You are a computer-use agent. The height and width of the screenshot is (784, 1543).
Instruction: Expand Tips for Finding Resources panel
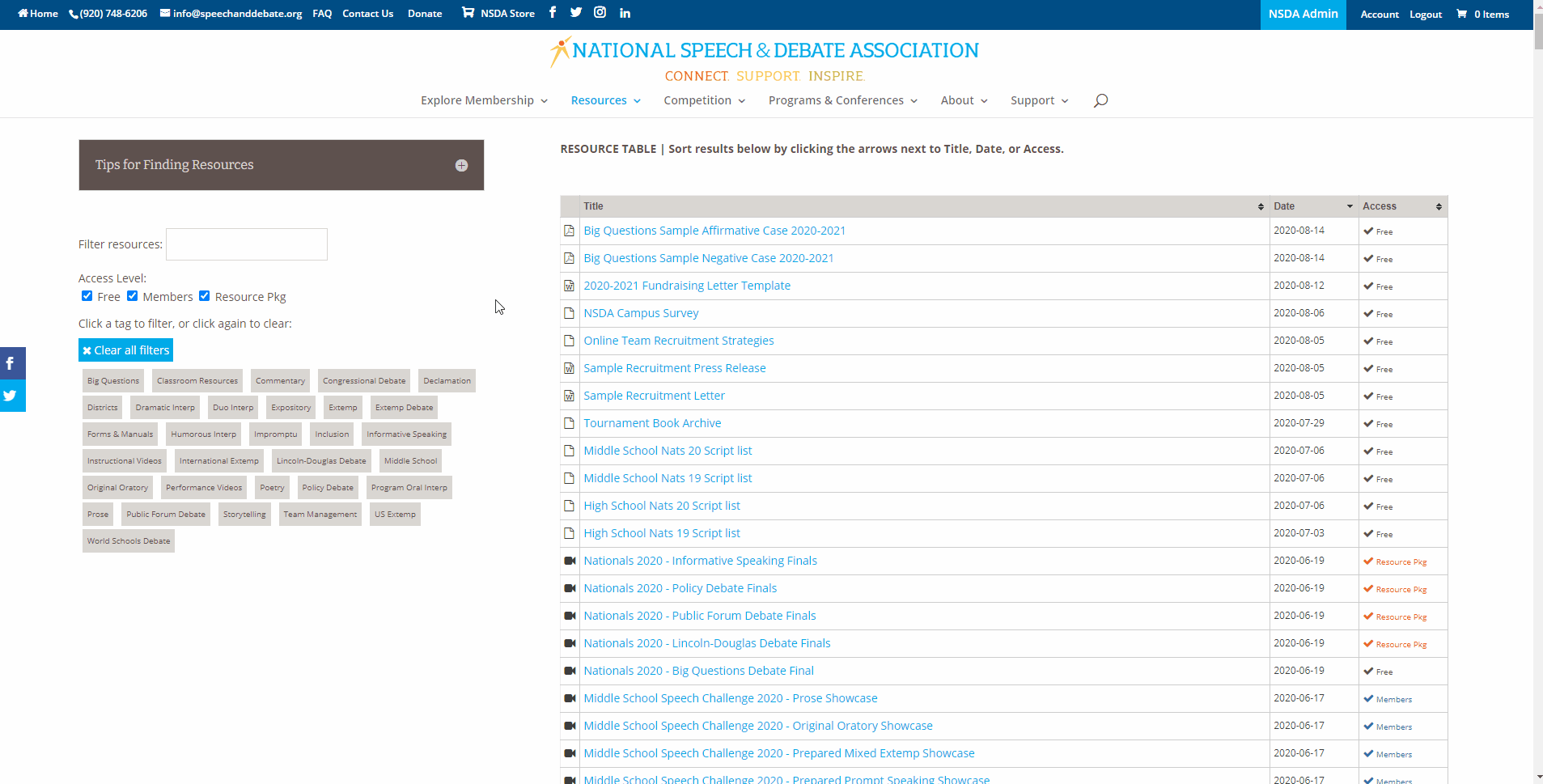pyautogui.click(x=461, y=165)
